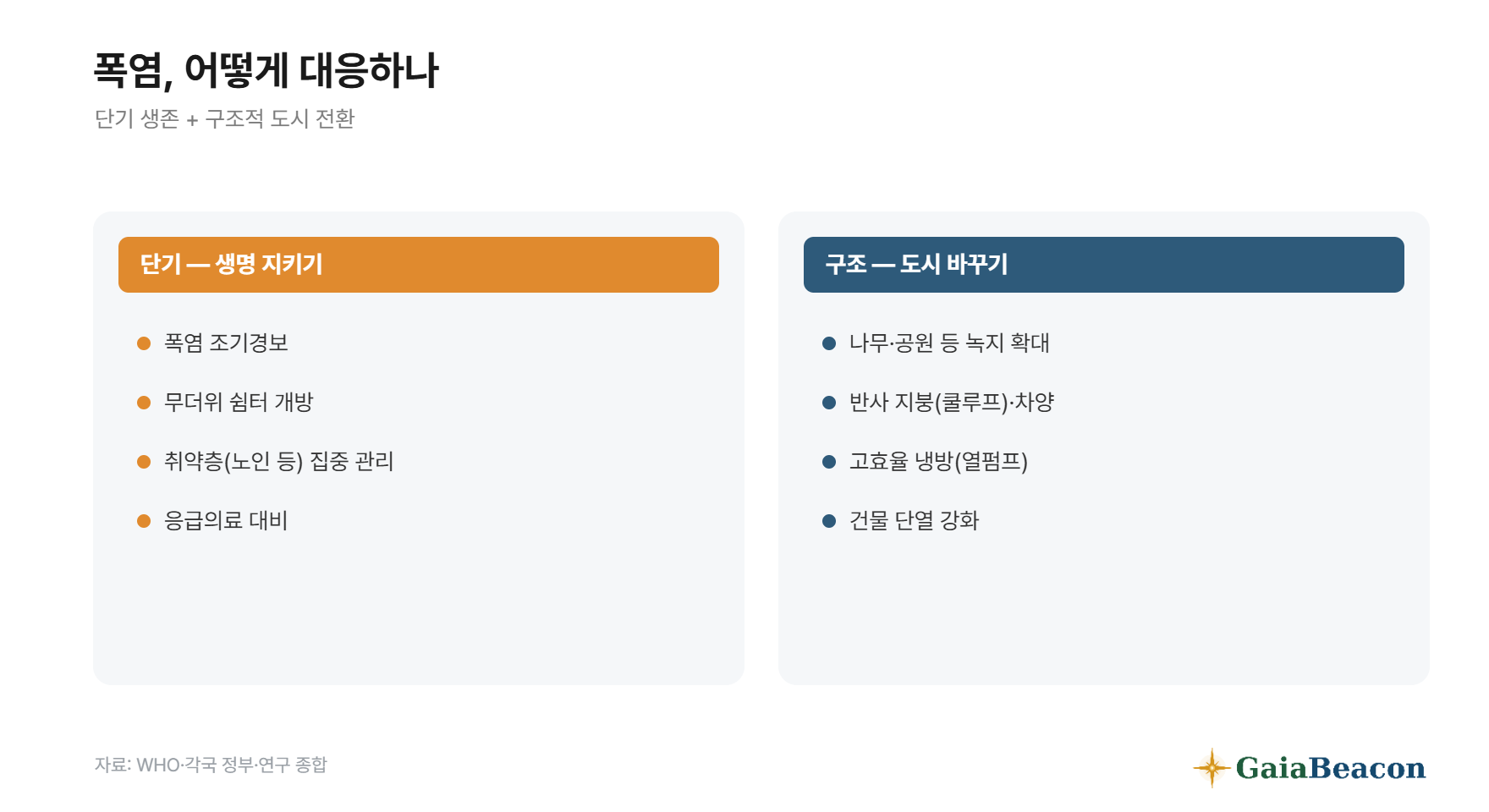
Task: Select the orange 단기 — 생명 지키기 header
Action: (419, 265)
